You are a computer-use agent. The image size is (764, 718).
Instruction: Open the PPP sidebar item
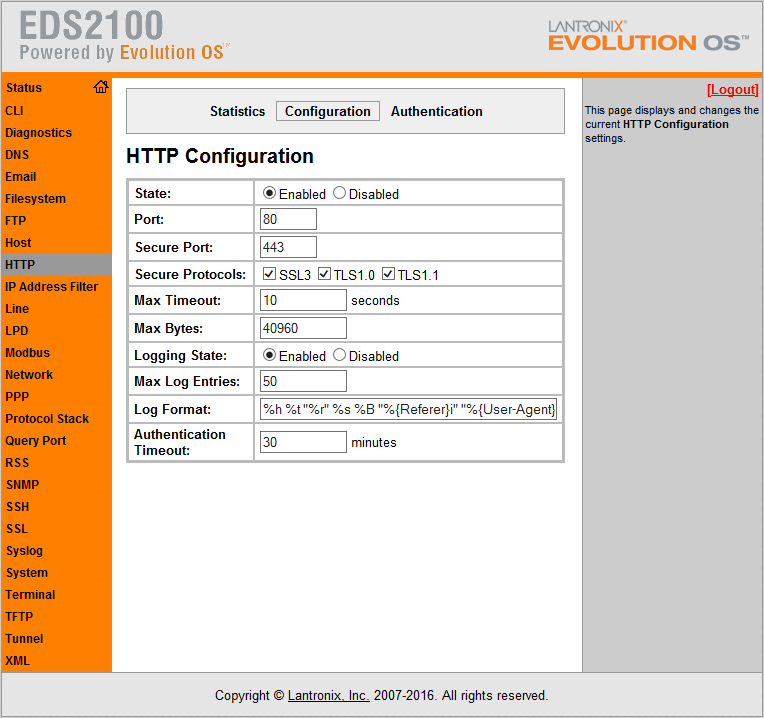57,396
